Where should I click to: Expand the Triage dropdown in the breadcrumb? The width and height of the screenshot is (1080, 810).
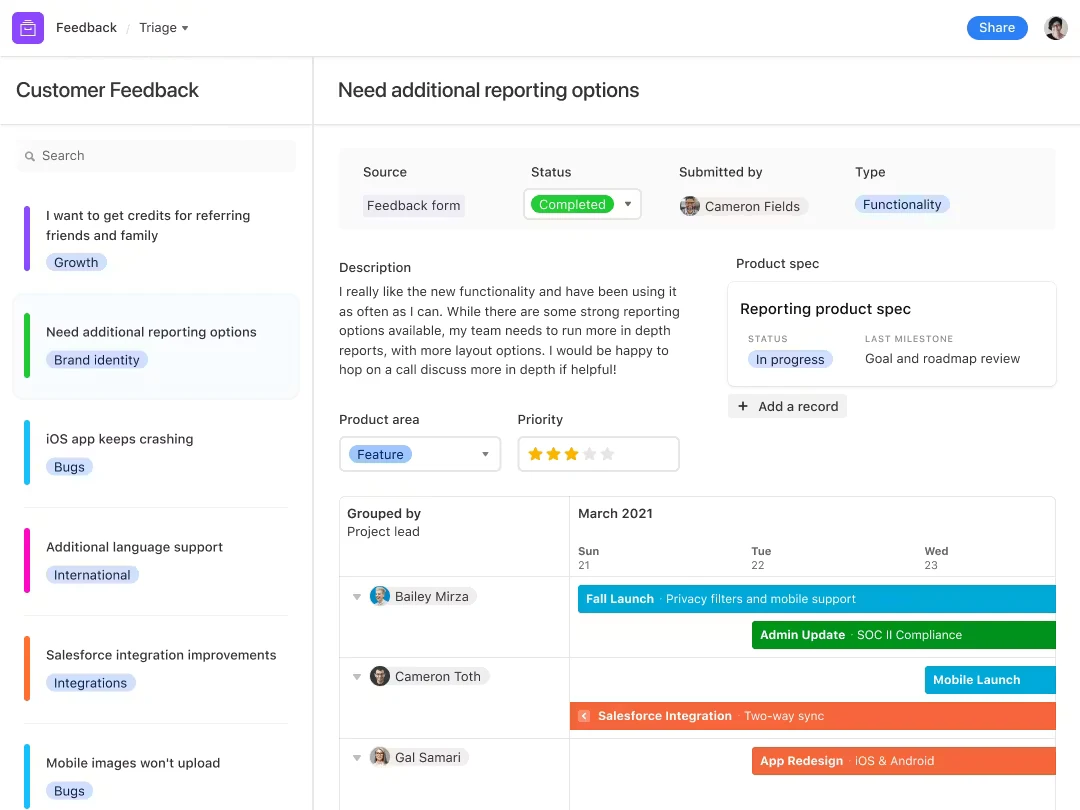click(x=183, y=27)
